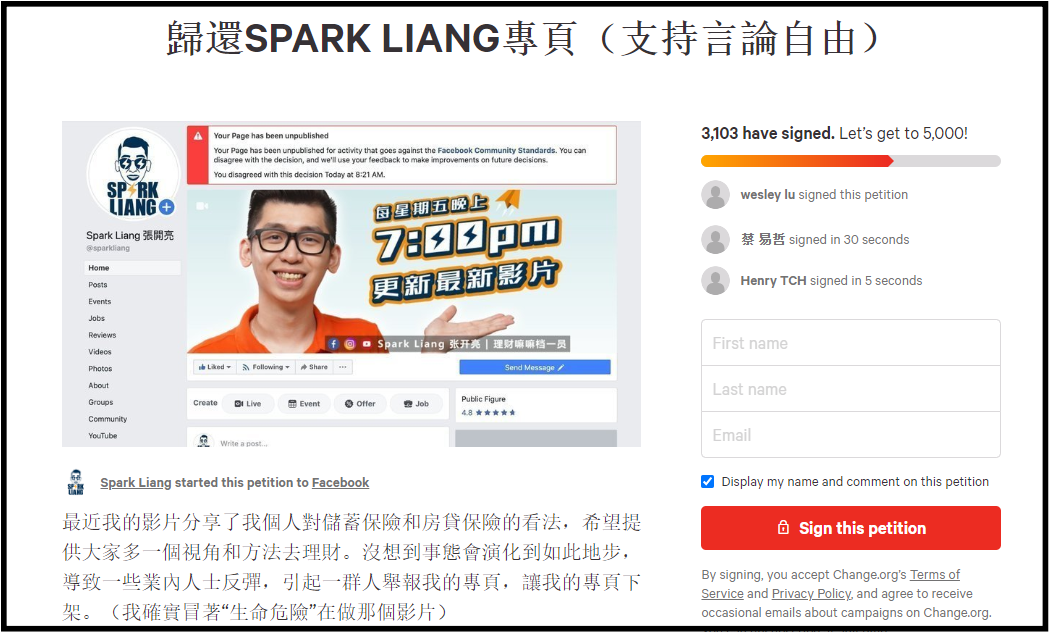This screenshot has width=1049, height=633.
Task: Focus the First name input field
Action: pos(850,343)
